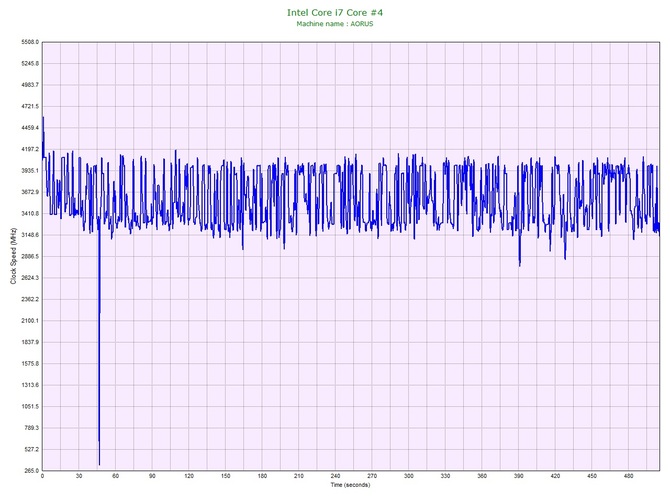This screenshot has width=670, height=502.
Task: Click the chart title 'Intel Core i7 Core #4'
Action: (x=335, y=12)
